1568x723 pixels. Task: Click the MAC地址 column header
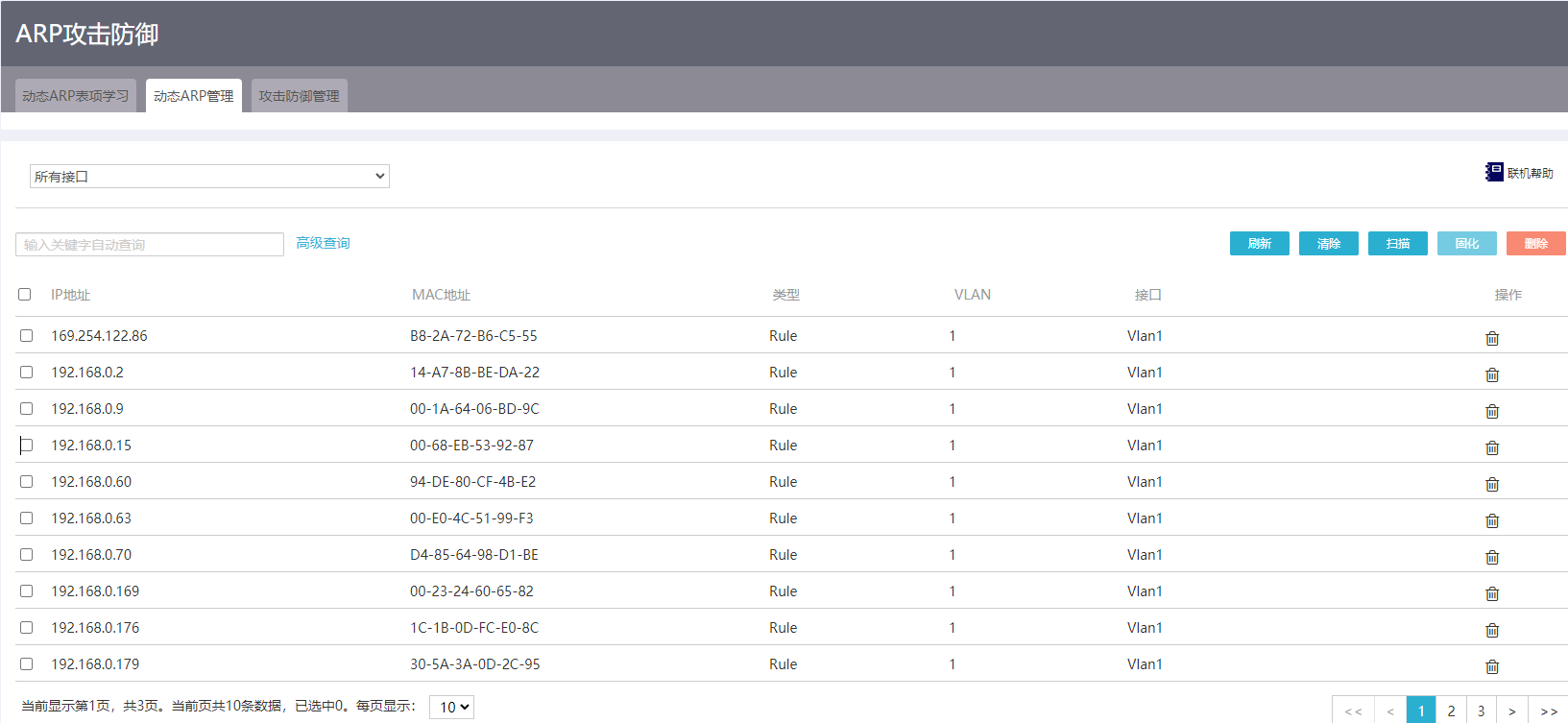[x=441, y=295]
